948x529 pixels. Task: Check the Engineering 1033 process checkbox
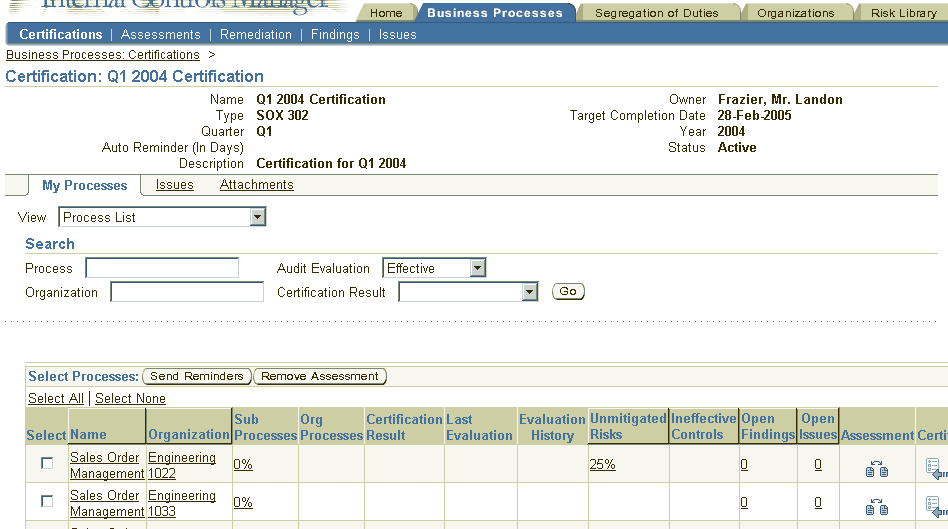[x=47, y=501]
